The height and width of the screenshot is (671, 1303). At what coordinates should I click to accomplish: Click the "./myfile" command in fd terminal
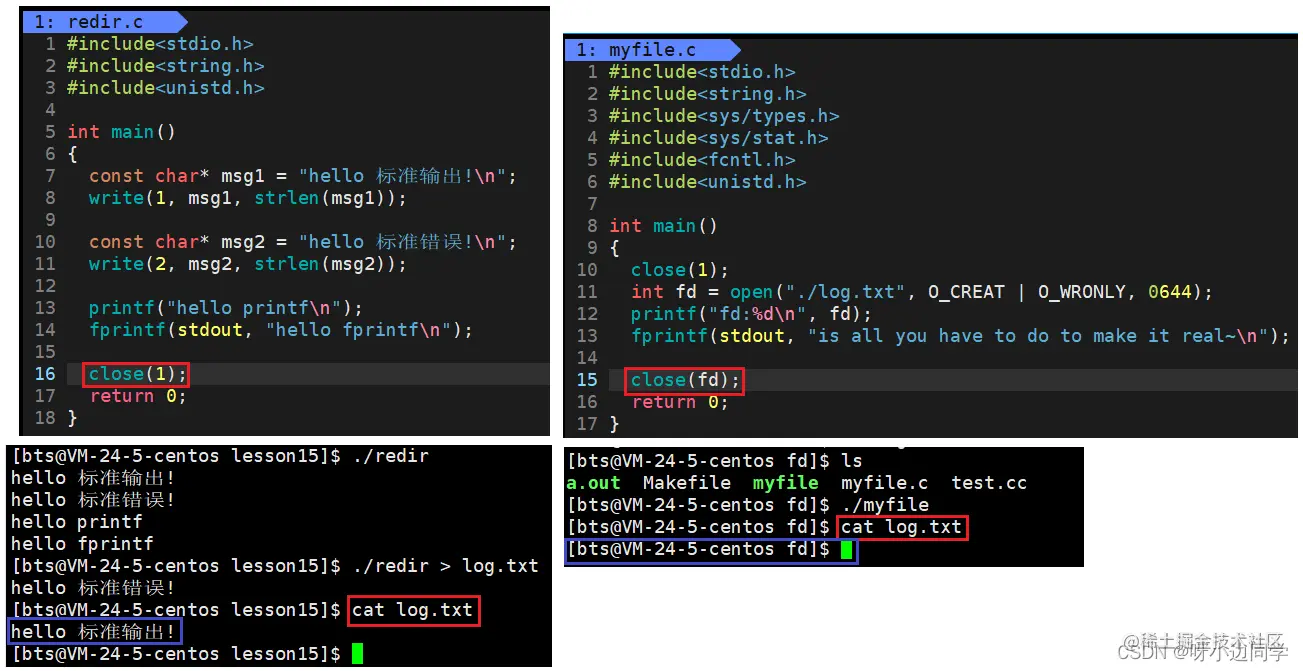[x=885, y=505]
